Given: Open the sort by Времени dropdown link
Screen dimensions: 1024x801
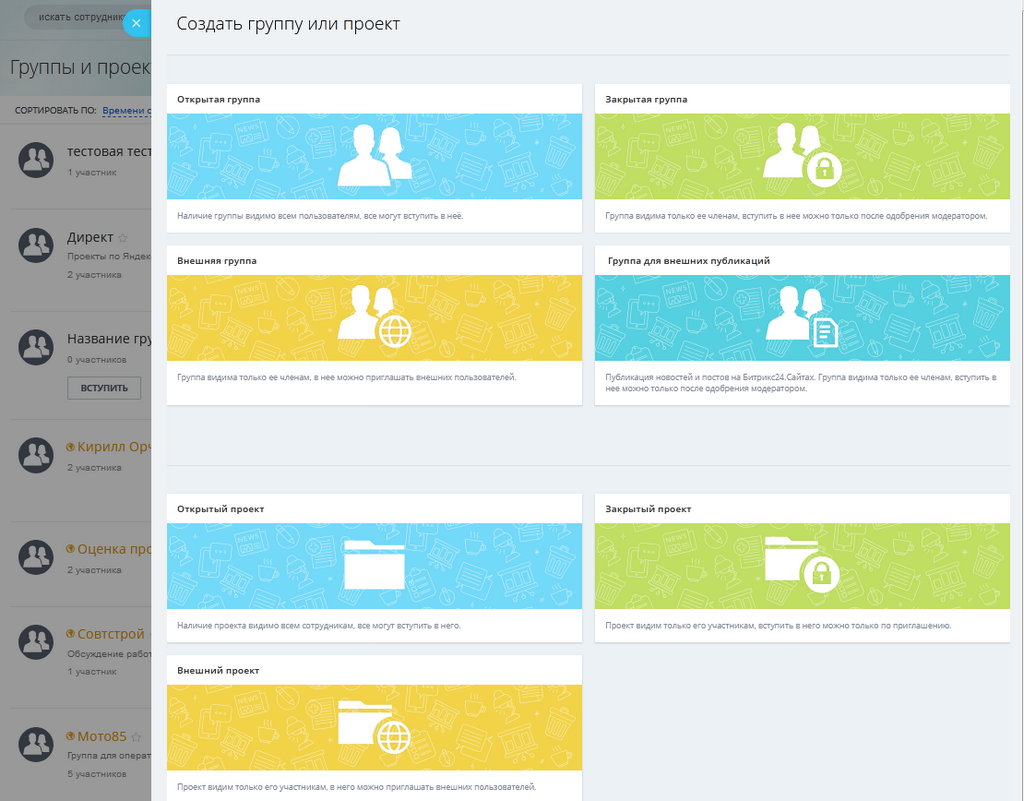Looking at the screenshot, I should tap(127, 110).
